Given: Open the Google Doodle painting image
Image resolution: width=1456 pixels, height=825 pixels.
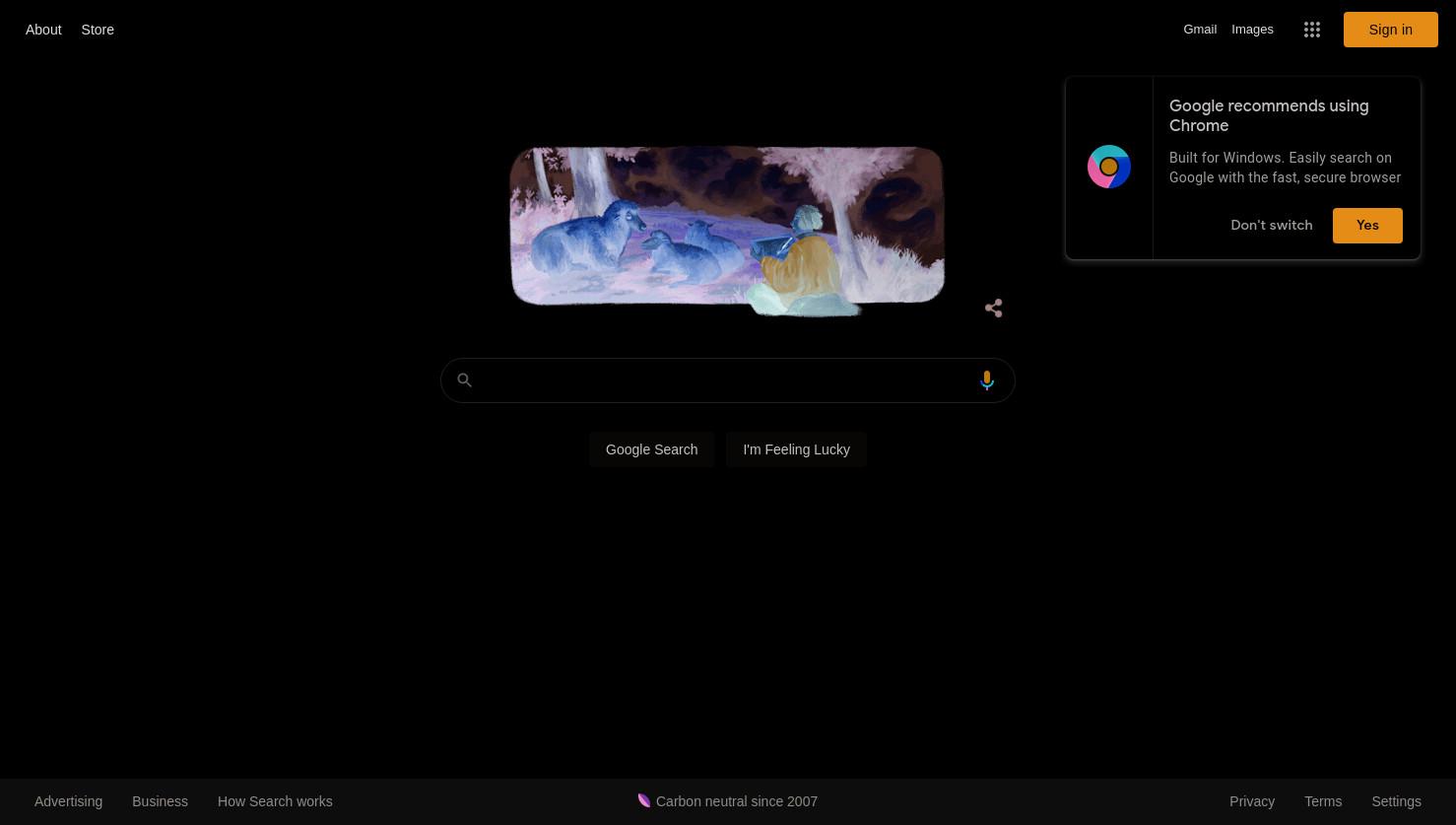Looking at the screenshot, I should click(x=727, y=231).
